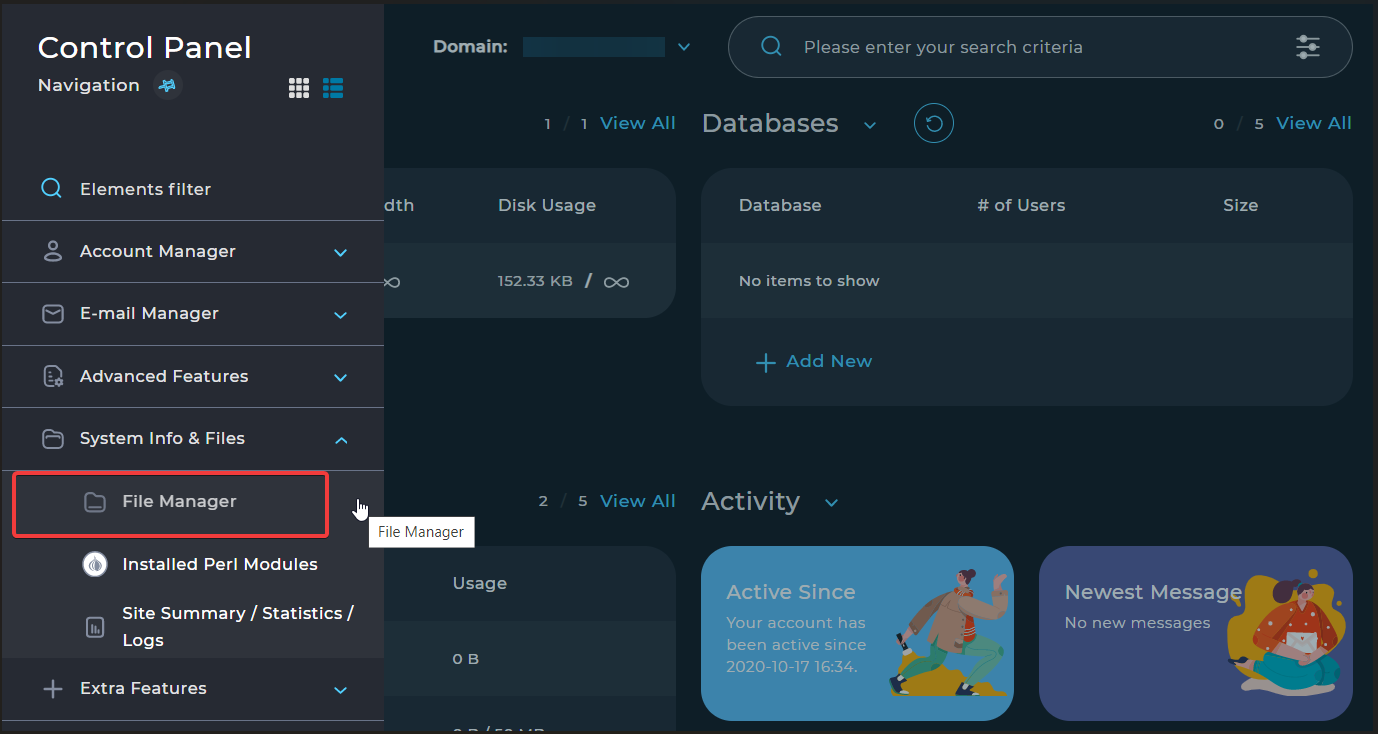The width and height of the screenshot is (1378, 734).
Task: Click the Elements filter magnifier icon
Action: [x=51, y=189]
